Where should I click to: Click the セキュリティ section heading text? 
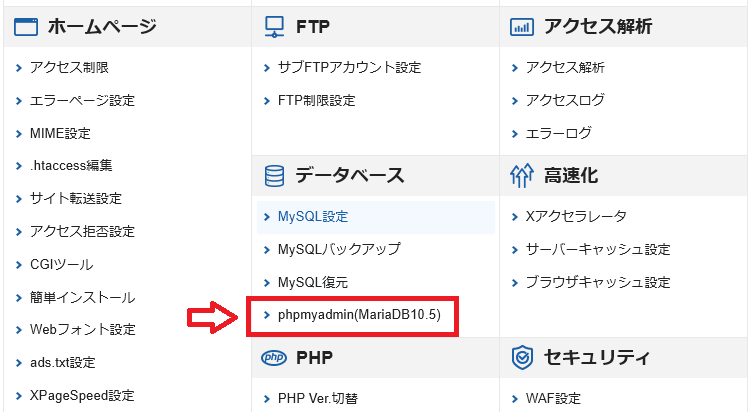click(x=597, y=357)
